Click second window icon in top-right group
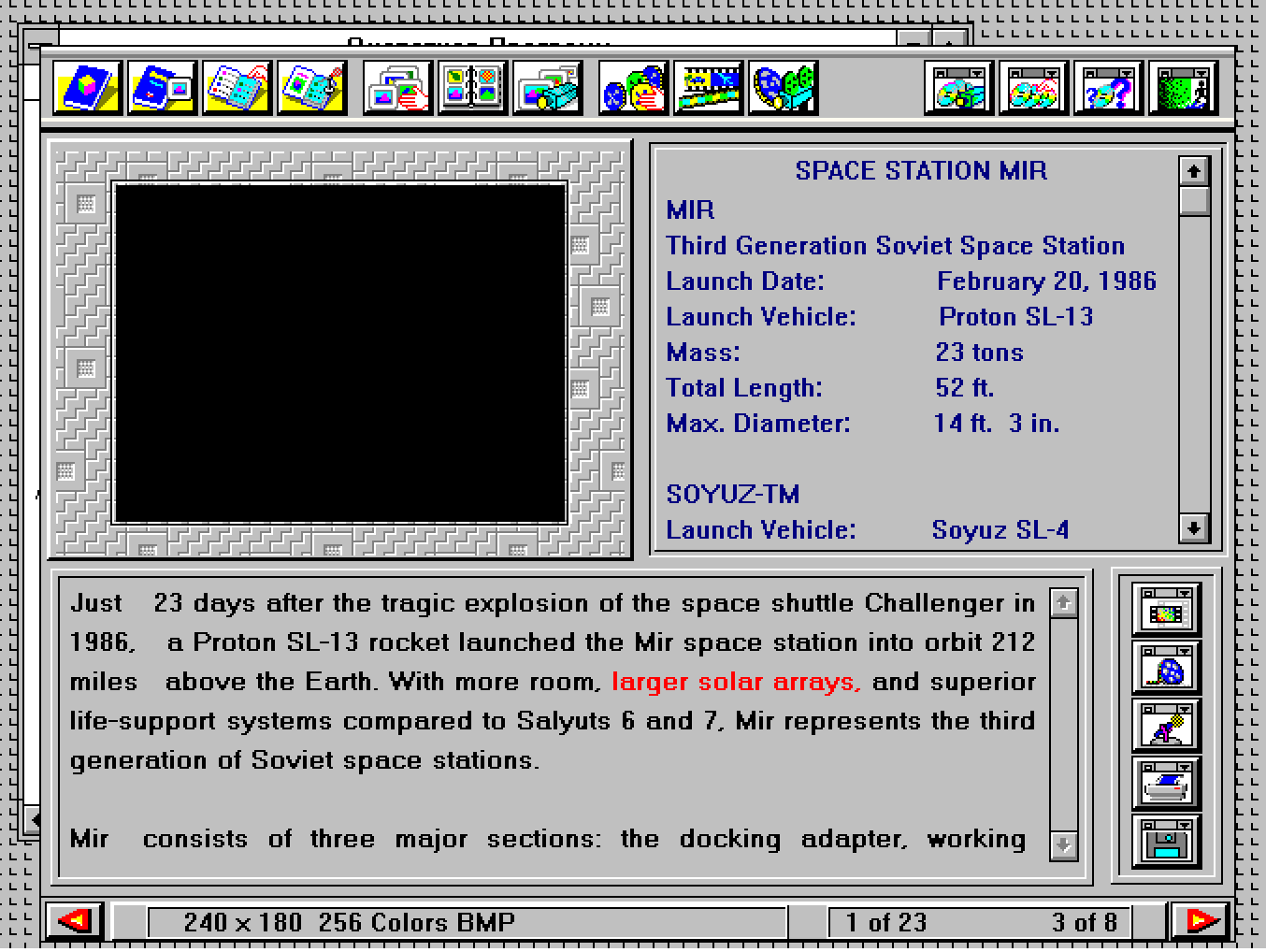Screen dimensions: 1266x952 click(x=1033, y=89)
